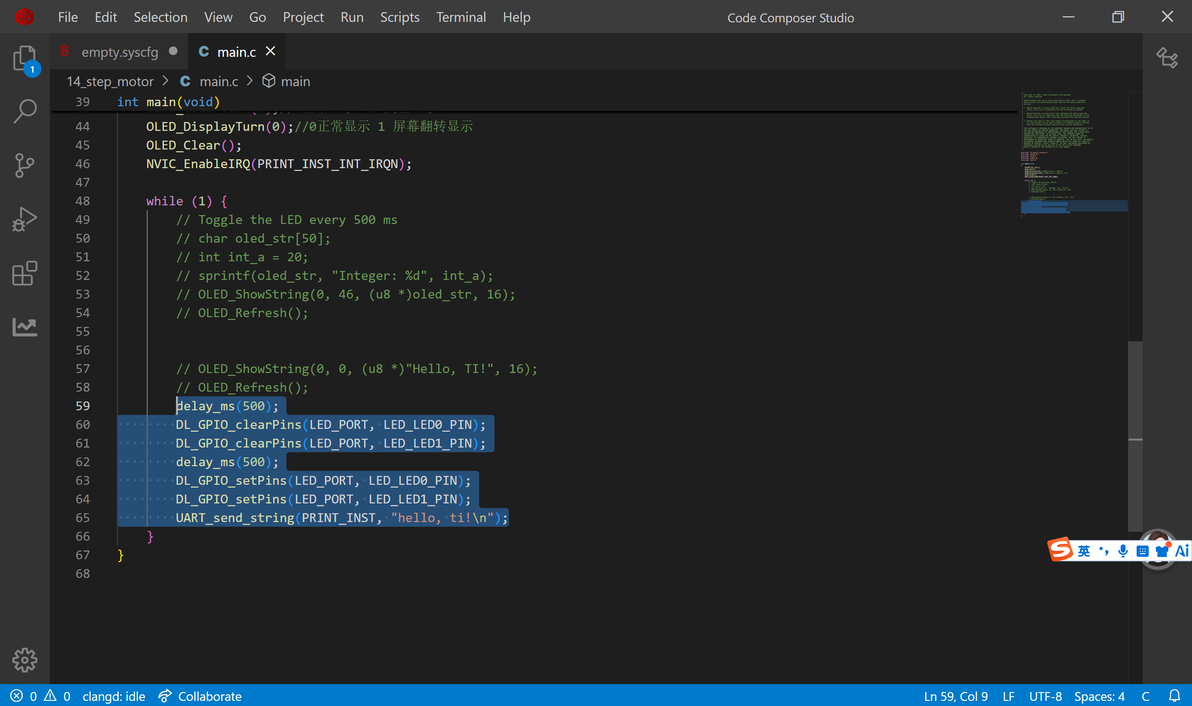Click the Sogou AI assistant icon

1182,551
